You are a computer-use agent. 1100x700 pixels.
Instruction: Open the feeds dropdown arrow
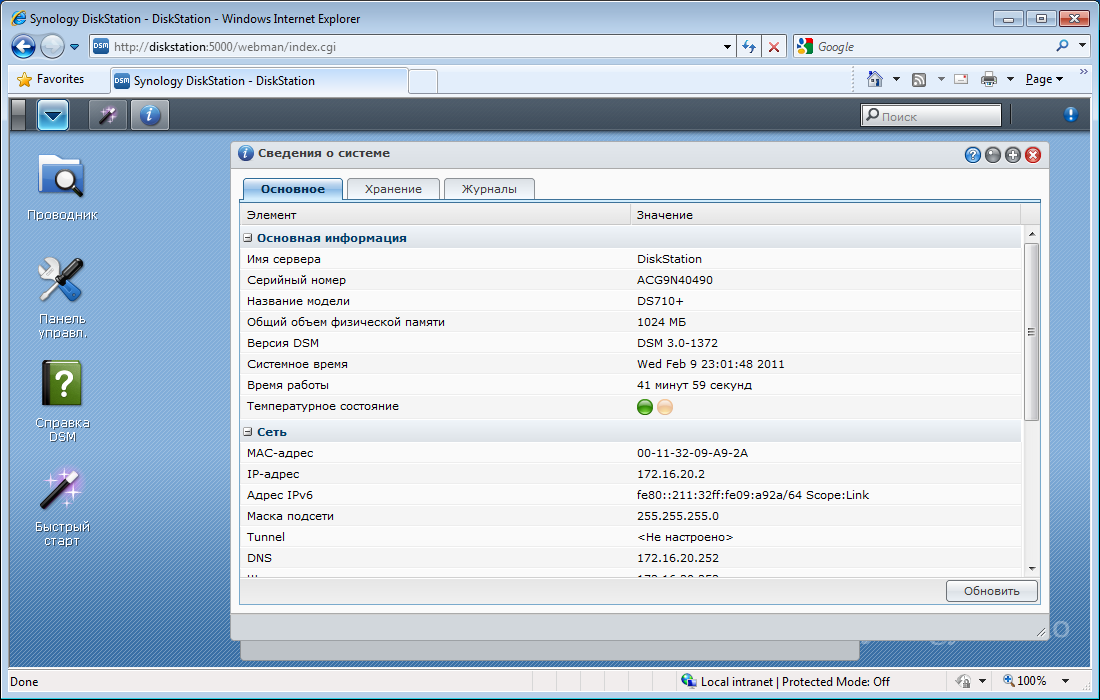[941, 79]
